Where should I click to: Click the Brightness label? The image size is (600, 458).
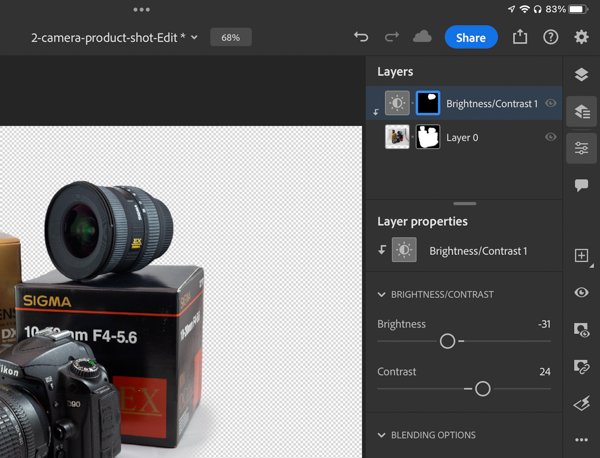point(401,324)
